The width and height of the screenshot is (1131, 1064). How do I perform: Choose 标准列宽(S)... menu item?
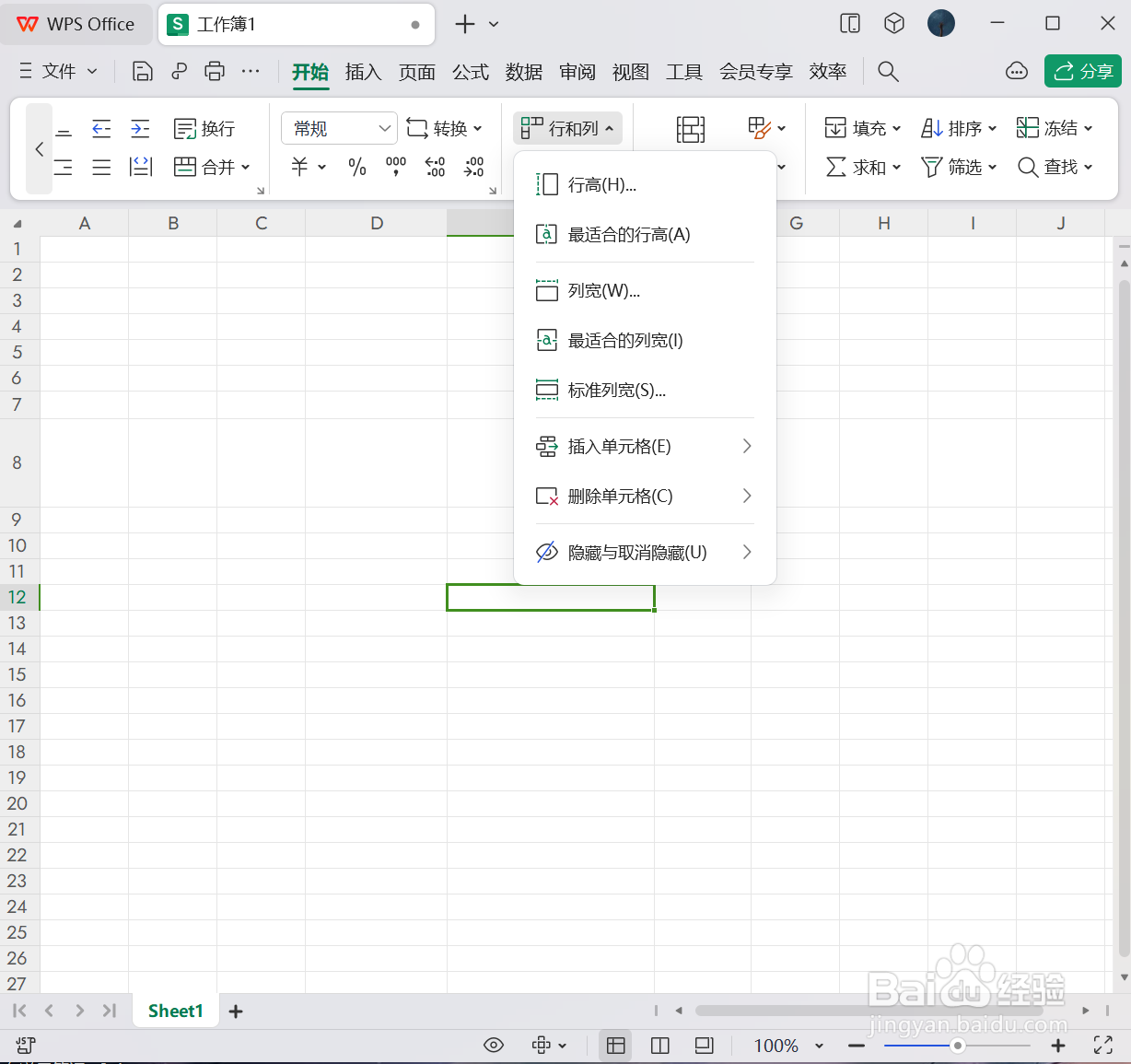pos(645,391)
